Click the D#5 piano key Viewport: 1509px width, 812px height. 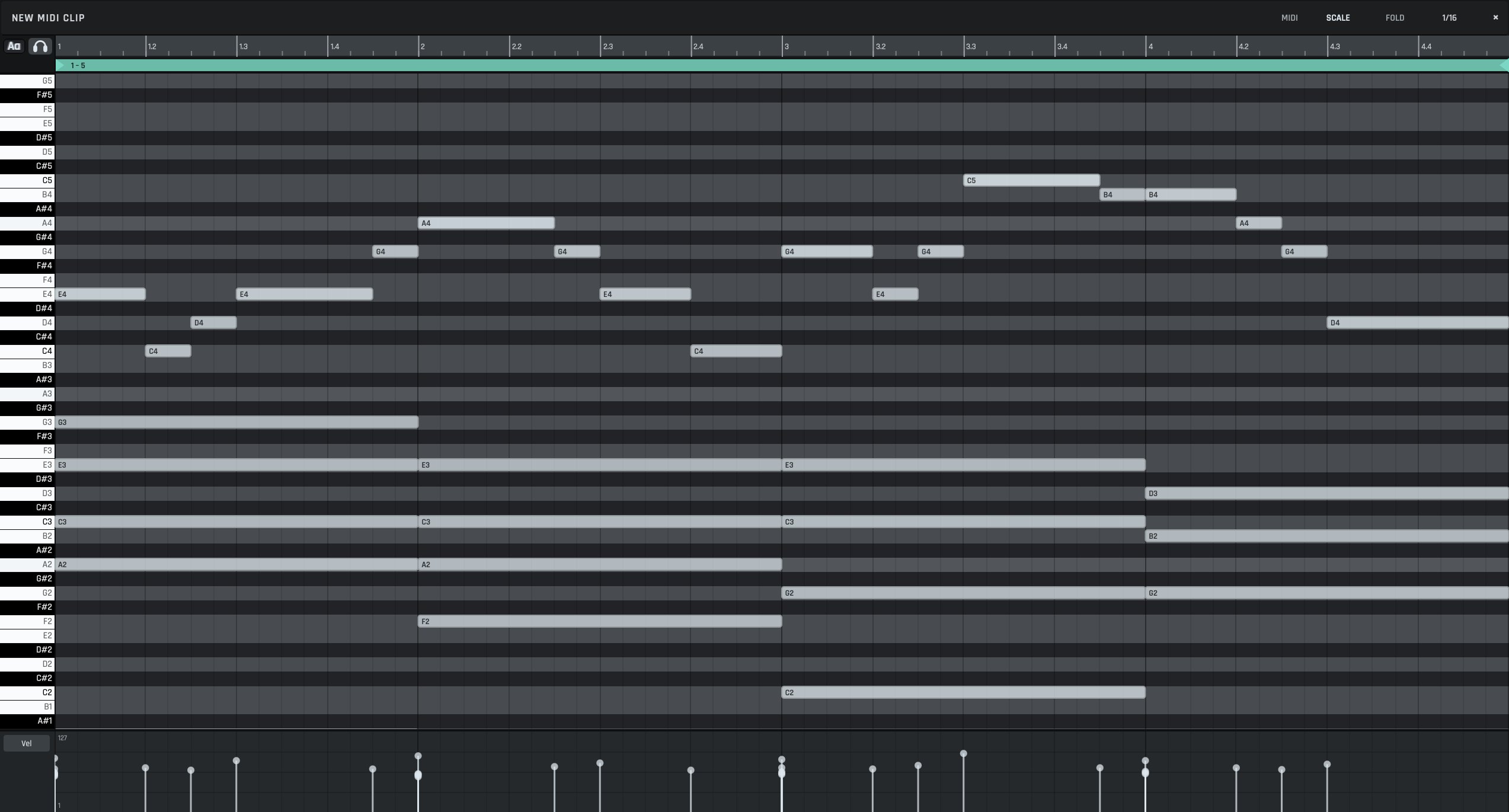27,138
